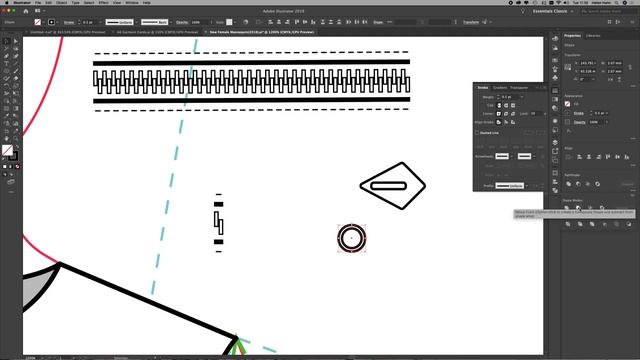Screen dimensions: 640x360
Task: Click Shape link in control bar
Action: [x=378, y=22]
